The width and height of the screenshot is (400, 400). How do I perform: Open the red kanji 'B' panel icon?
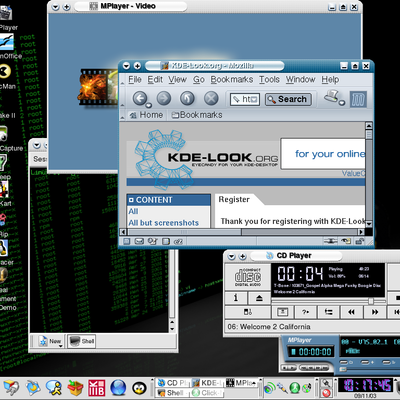click(97, 388)
